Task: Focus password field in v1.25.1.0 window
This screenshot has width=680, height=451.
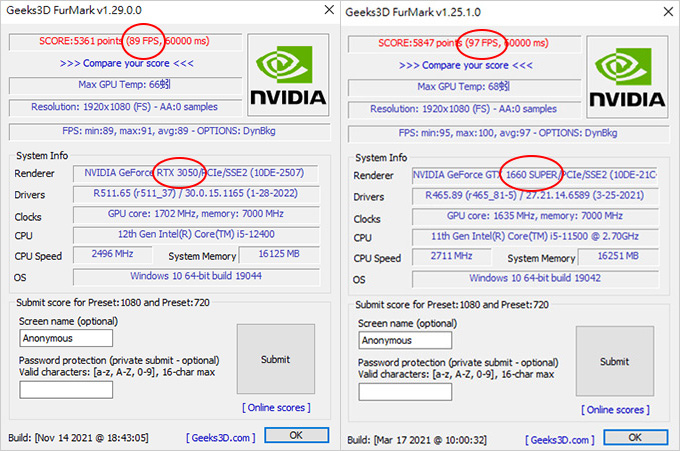Action: [x=405, y=392]
